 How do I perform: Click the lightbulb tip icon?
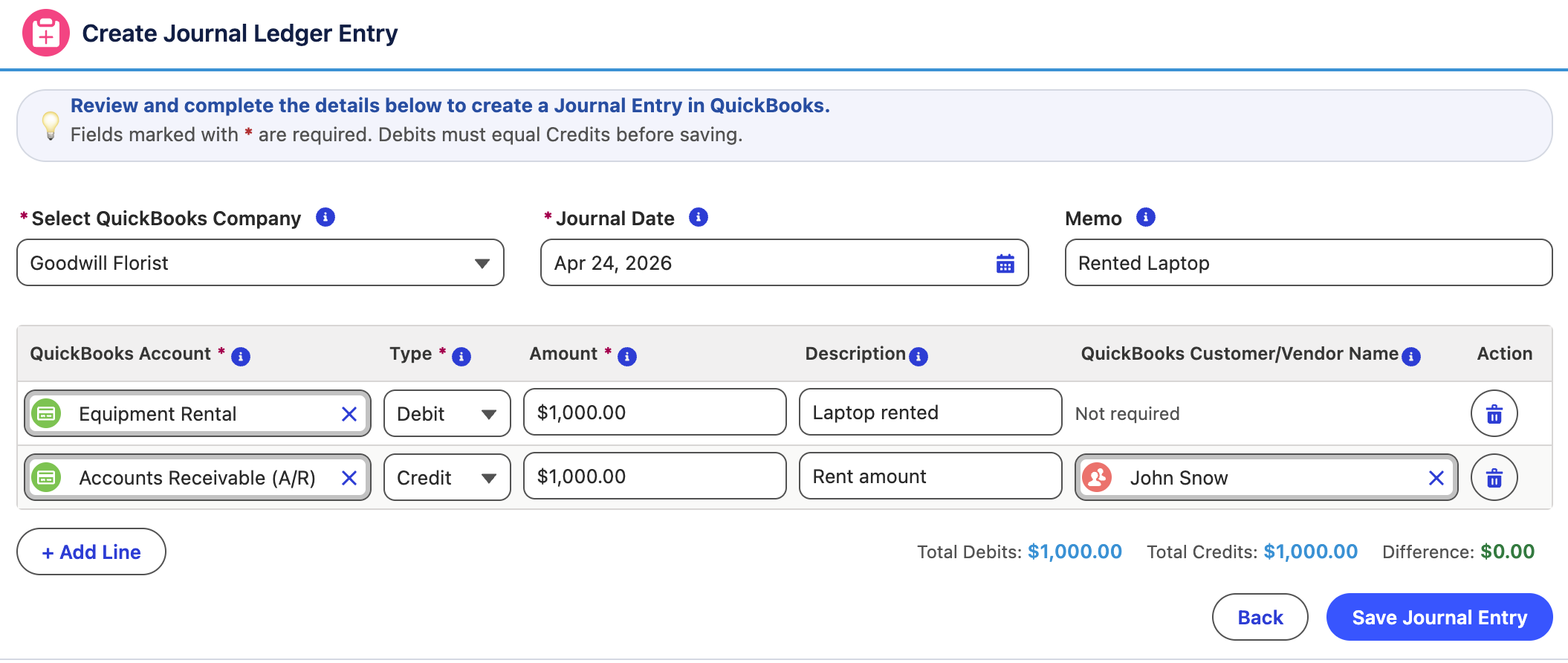click(51, 126)
